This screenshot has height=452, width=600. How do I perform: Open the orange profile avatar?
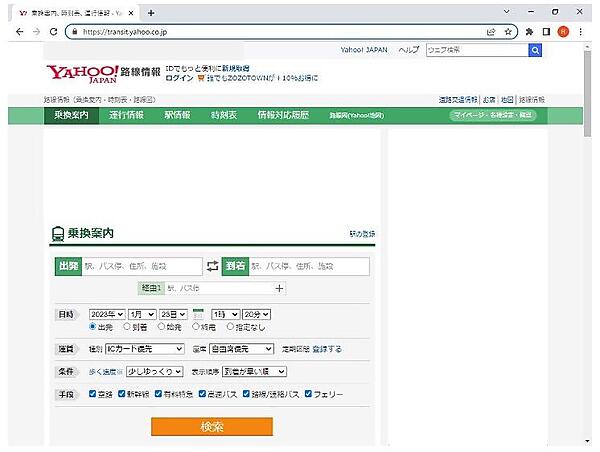coord(563,32)
